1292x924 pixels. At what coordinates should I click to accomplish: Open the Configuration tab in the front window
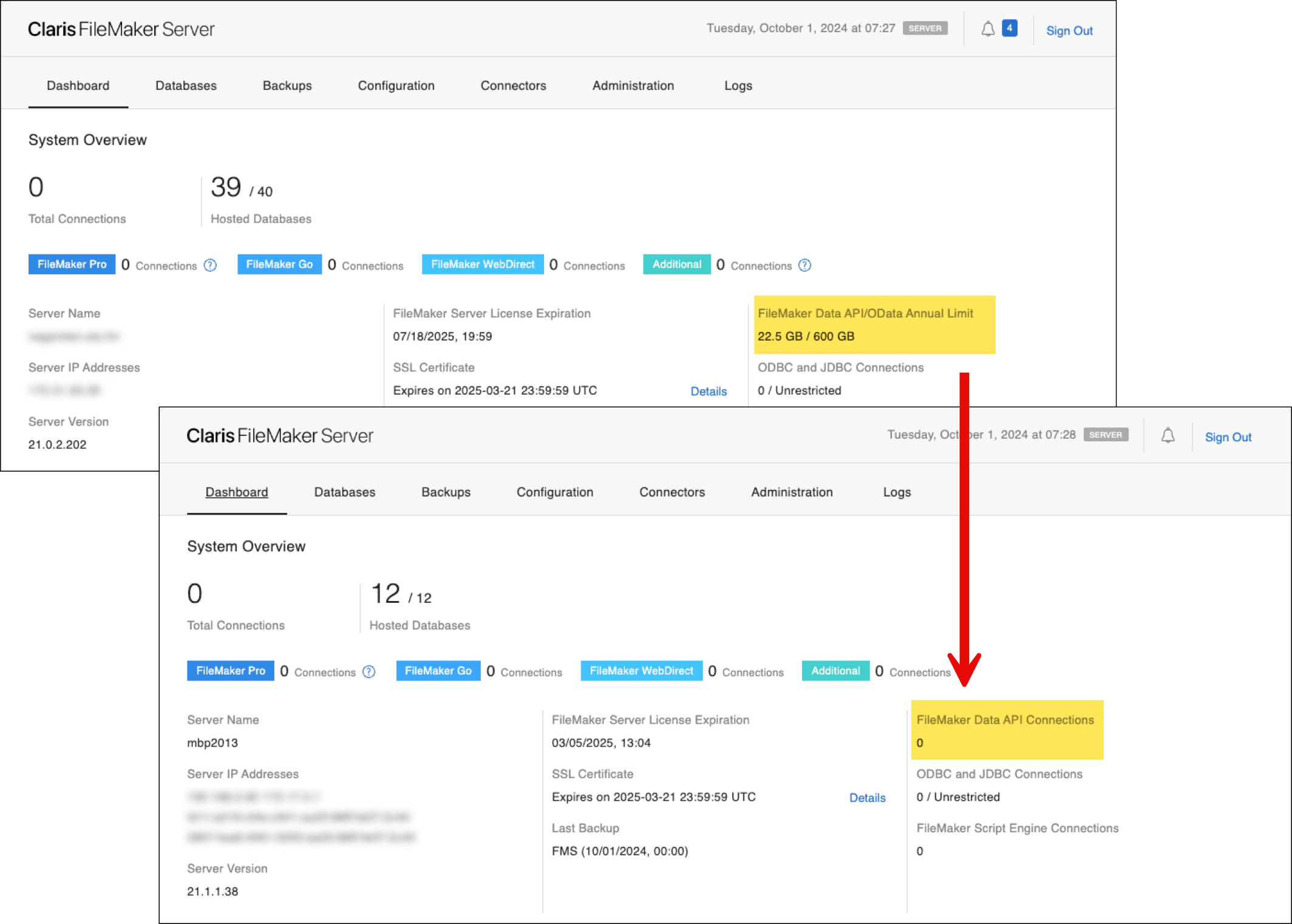[x=555, y=492]
